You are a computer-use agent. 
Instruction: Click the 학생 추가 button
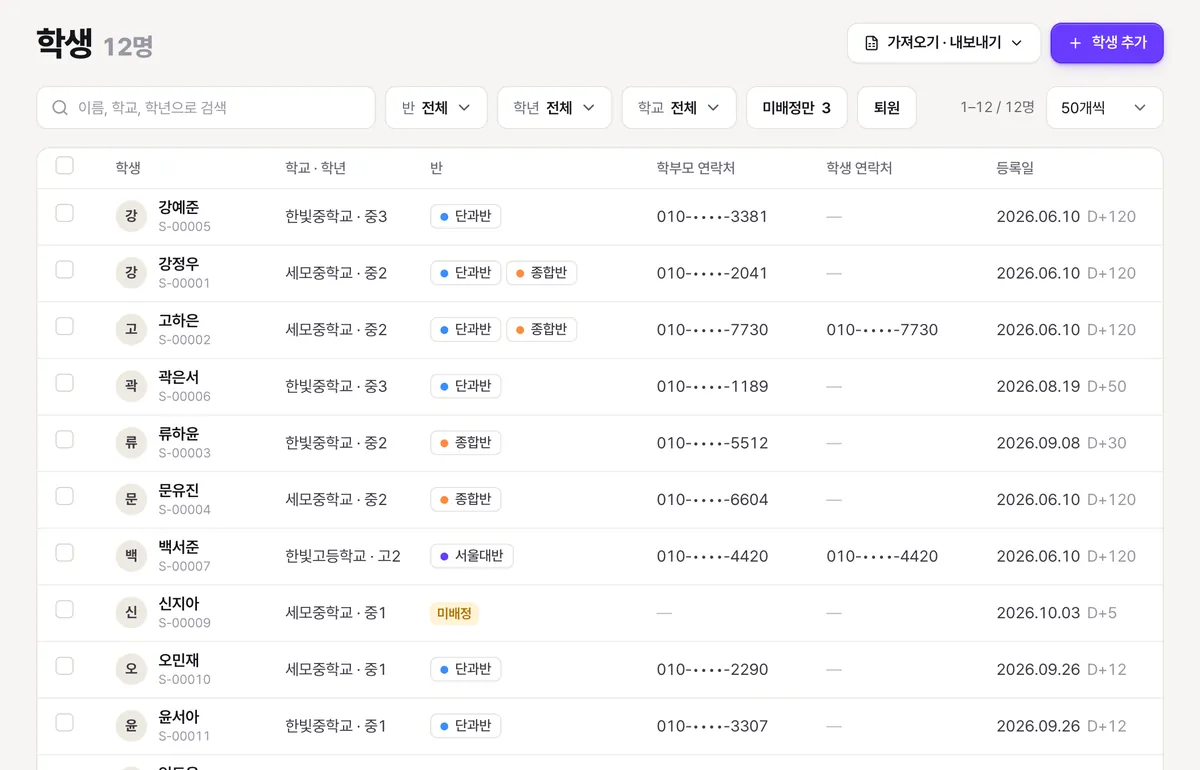(x=1107, y=43)
